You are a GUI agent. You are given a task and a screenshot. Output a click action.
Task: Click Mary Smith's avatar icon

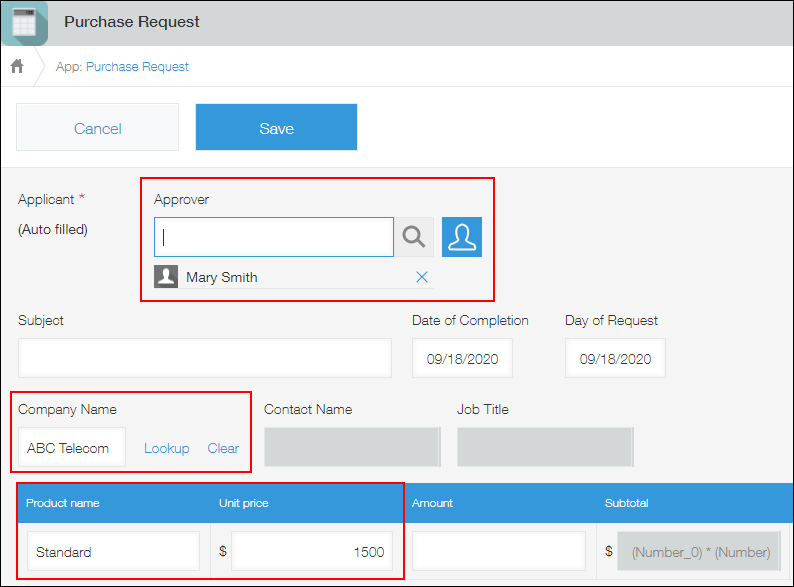[166, 277]
